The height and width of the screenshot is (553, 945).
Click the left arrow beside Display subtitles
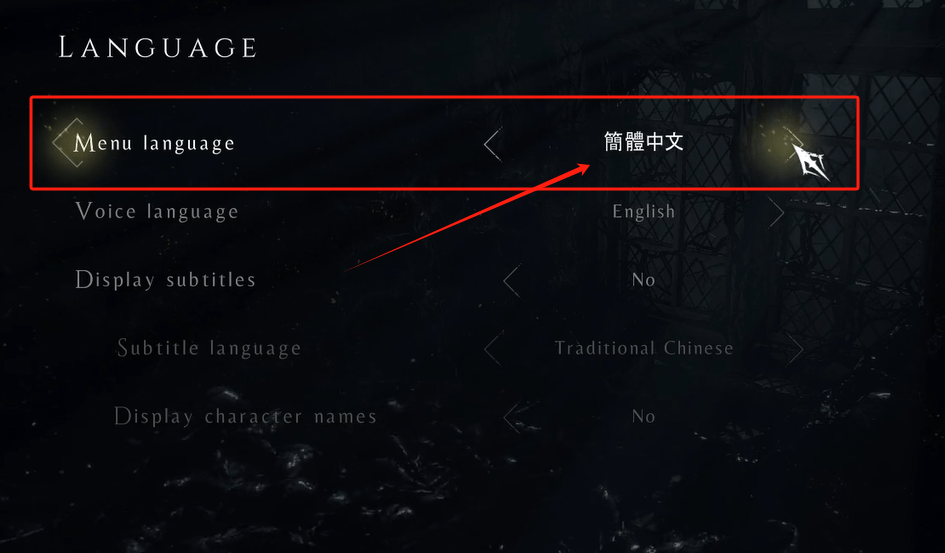pos(511,280)
